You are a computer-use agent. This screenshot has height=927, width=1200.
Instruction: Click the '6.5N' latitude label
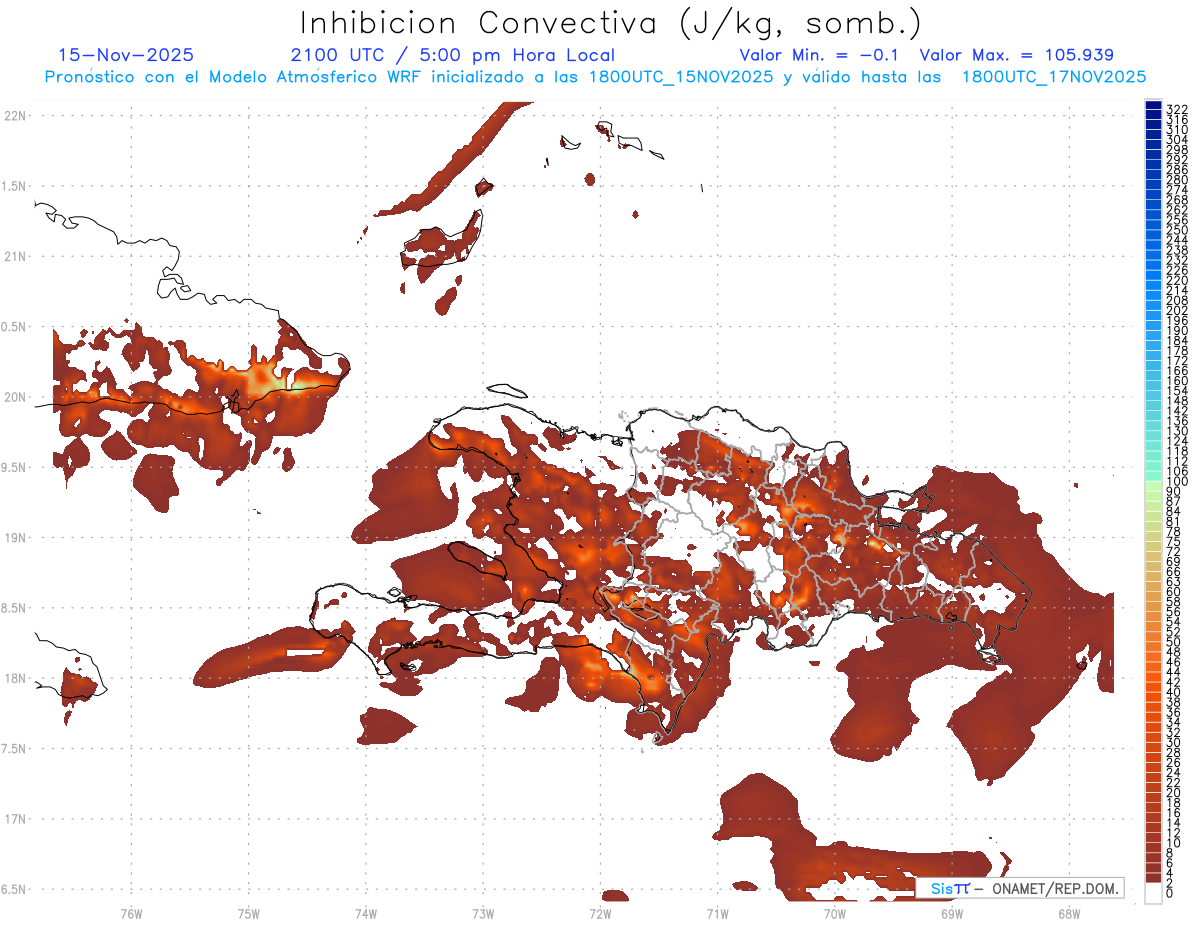15,889
